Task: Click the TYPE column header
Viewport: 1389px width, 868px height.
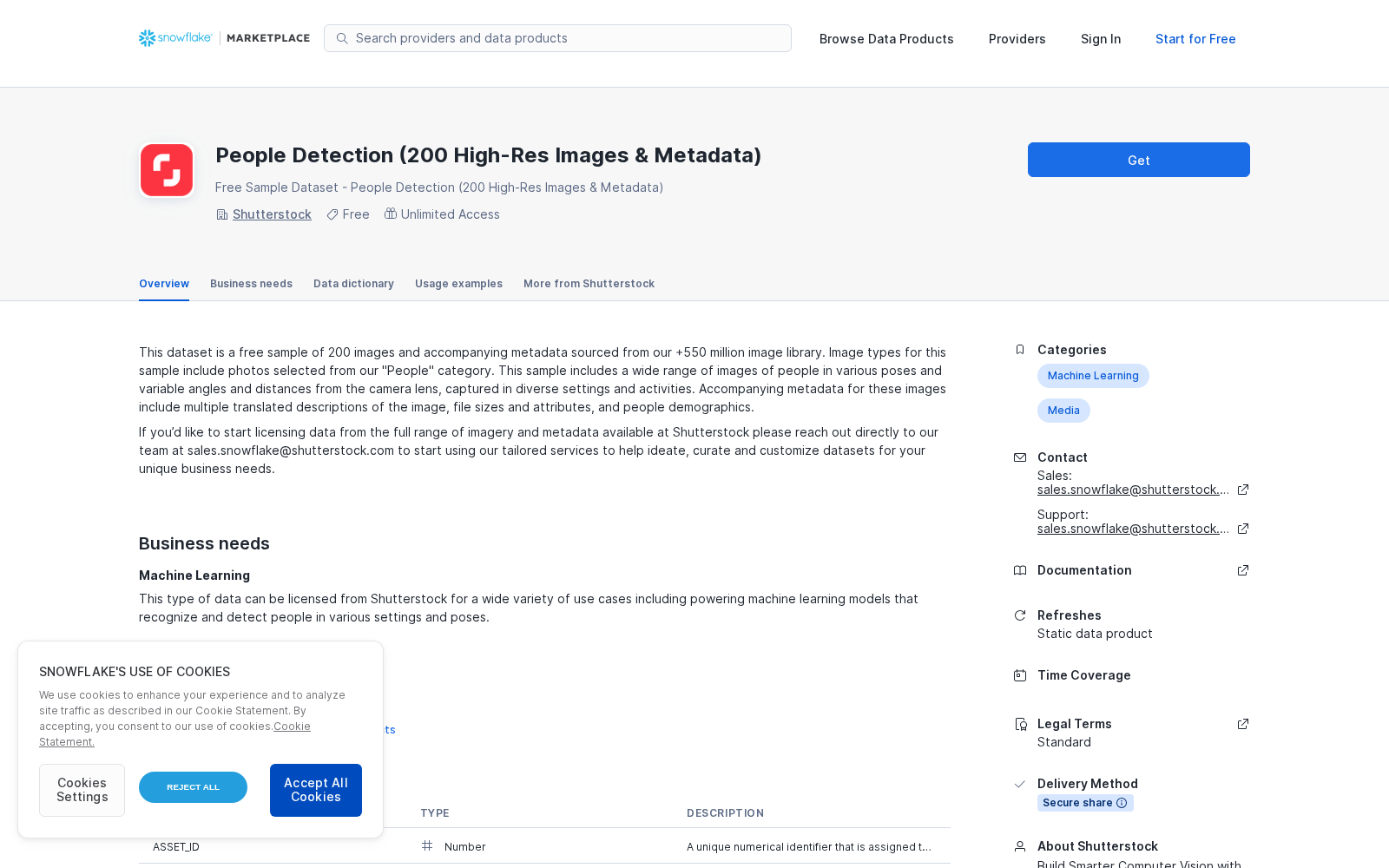Action: tap(435, 813)
